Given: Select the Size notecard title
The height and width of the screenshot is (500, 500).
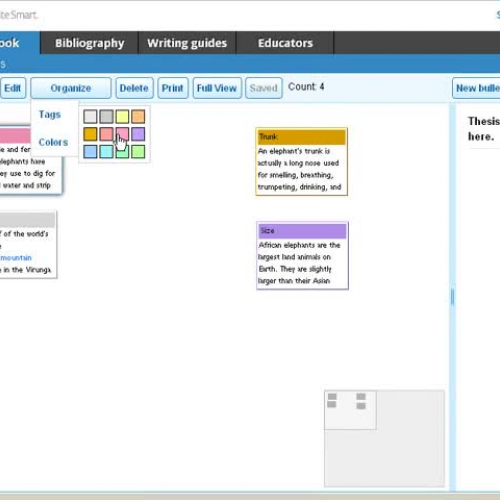Looking at the screenshot, I should click(x=302, y=231).
